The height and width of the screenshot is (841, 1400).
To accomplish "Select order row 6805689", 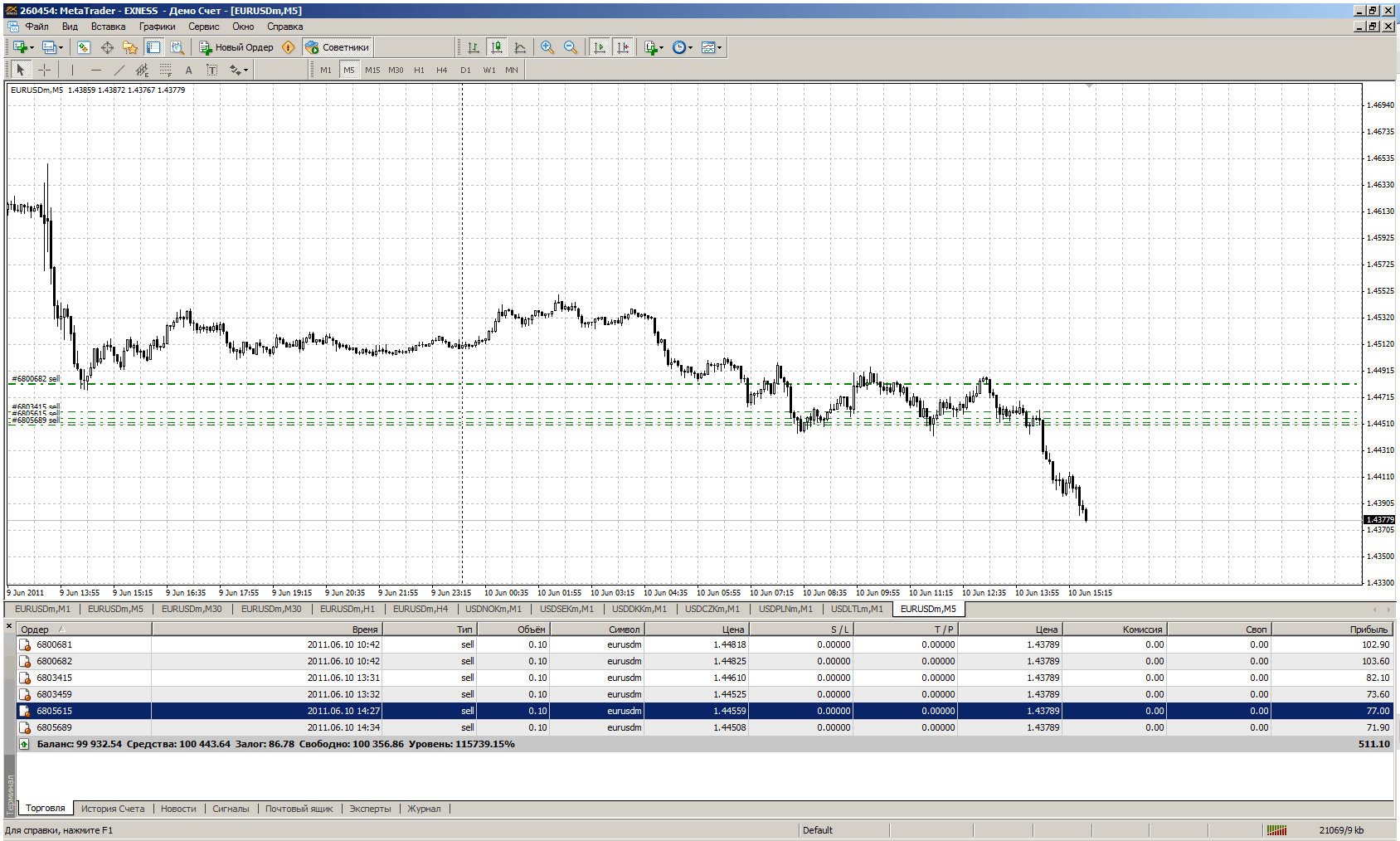I will click(x=705, y=727).
